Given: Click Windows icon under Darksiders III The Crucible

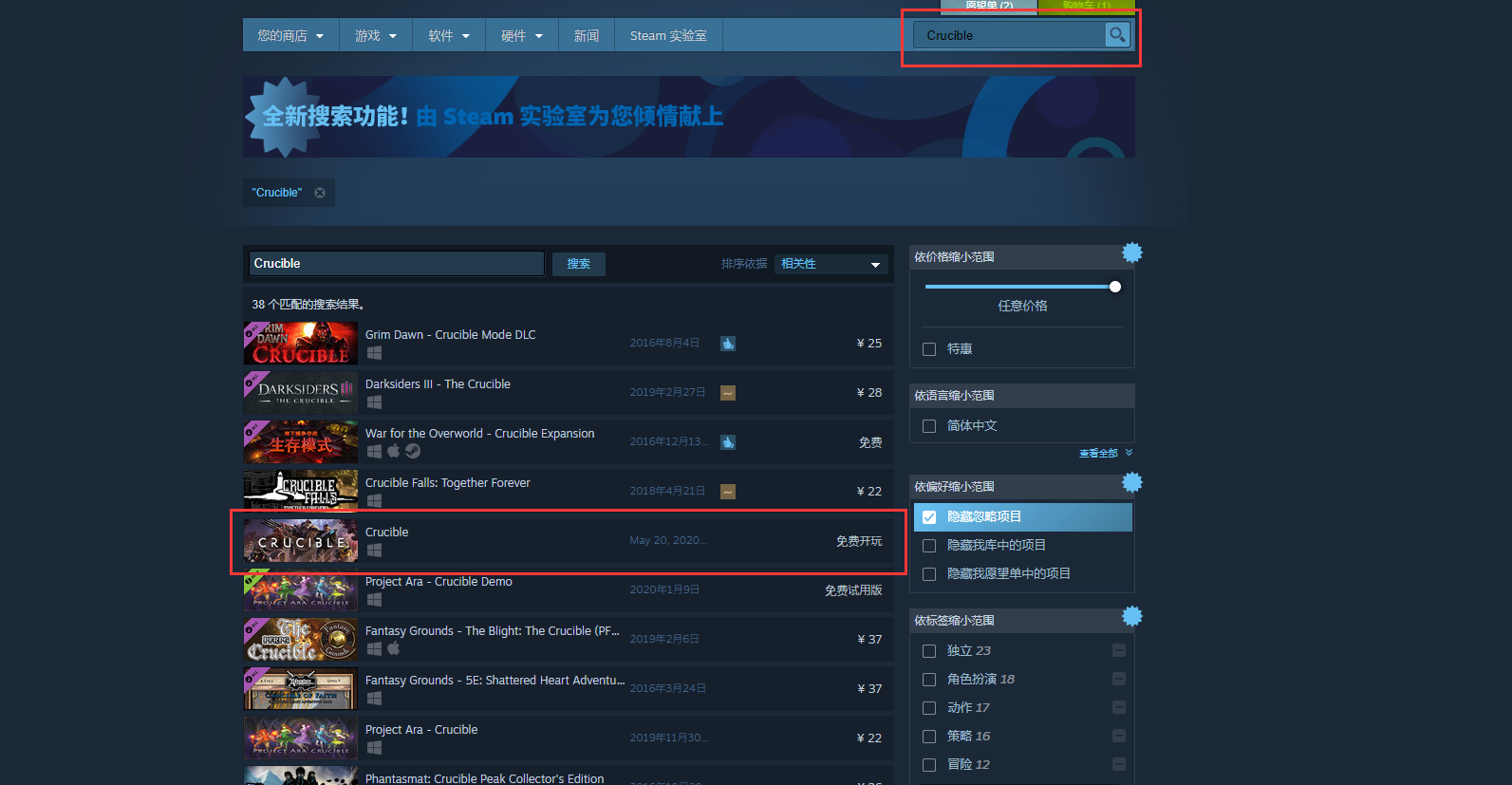Looking at the screenshot, I should coord(374,402).
